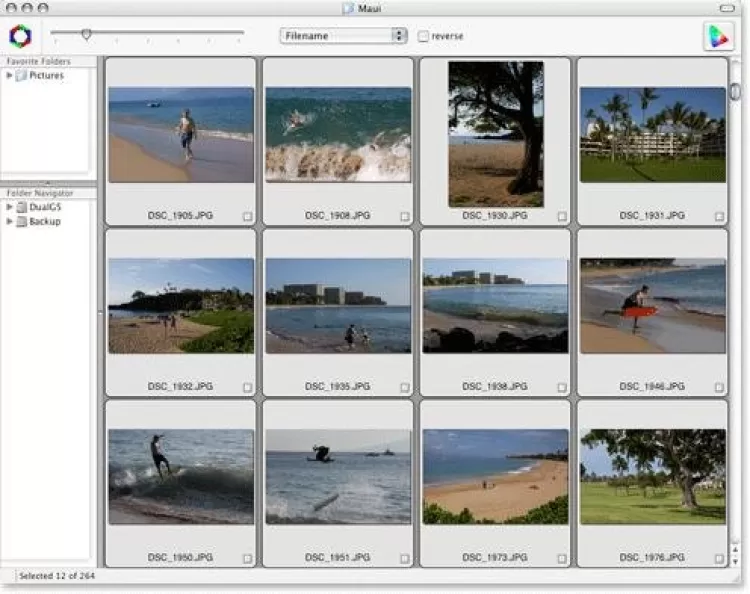Expand the Backup volume triangle
750x594 pixels.
(x=9, y=221)
